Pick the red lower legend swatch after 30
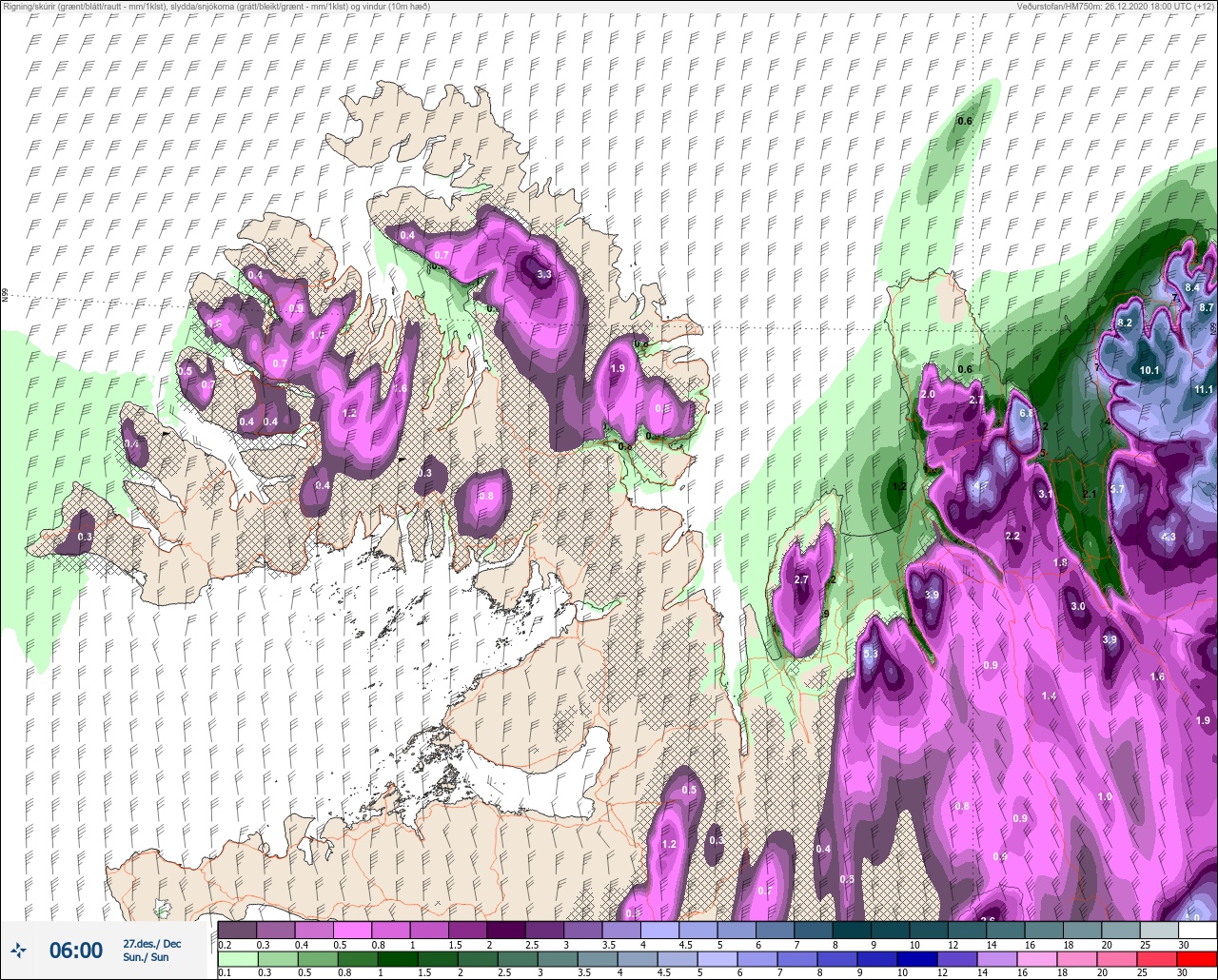Viewport: 1218px width, 980px height. (1197, 959)
